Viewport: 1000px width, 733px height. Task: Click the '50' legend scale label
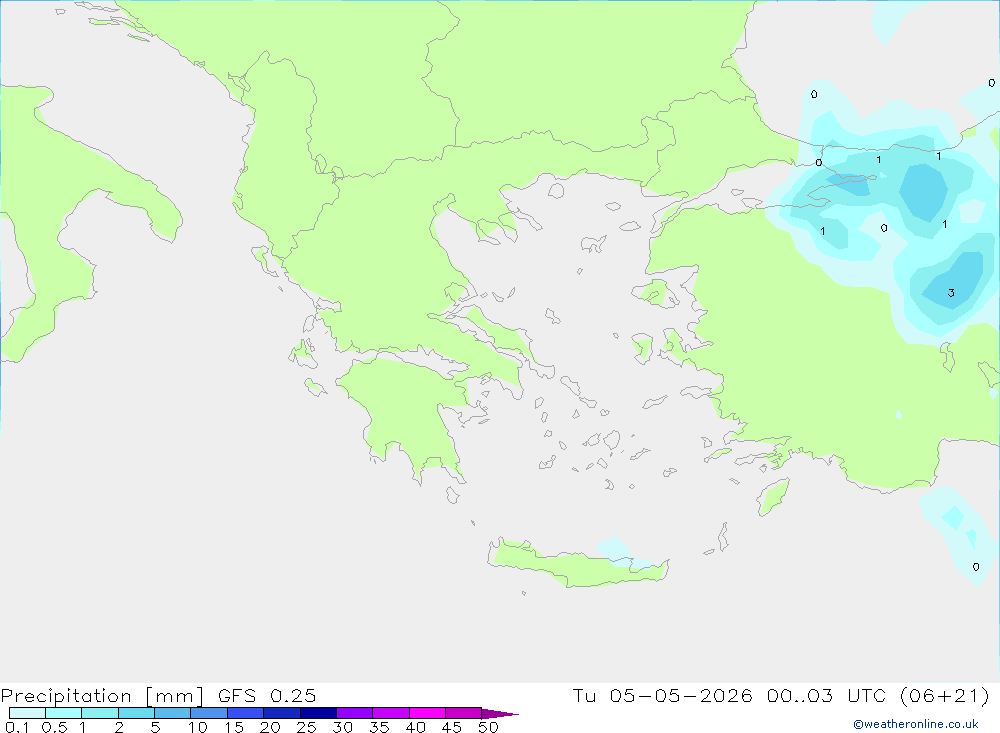click(x=489, y=727)
